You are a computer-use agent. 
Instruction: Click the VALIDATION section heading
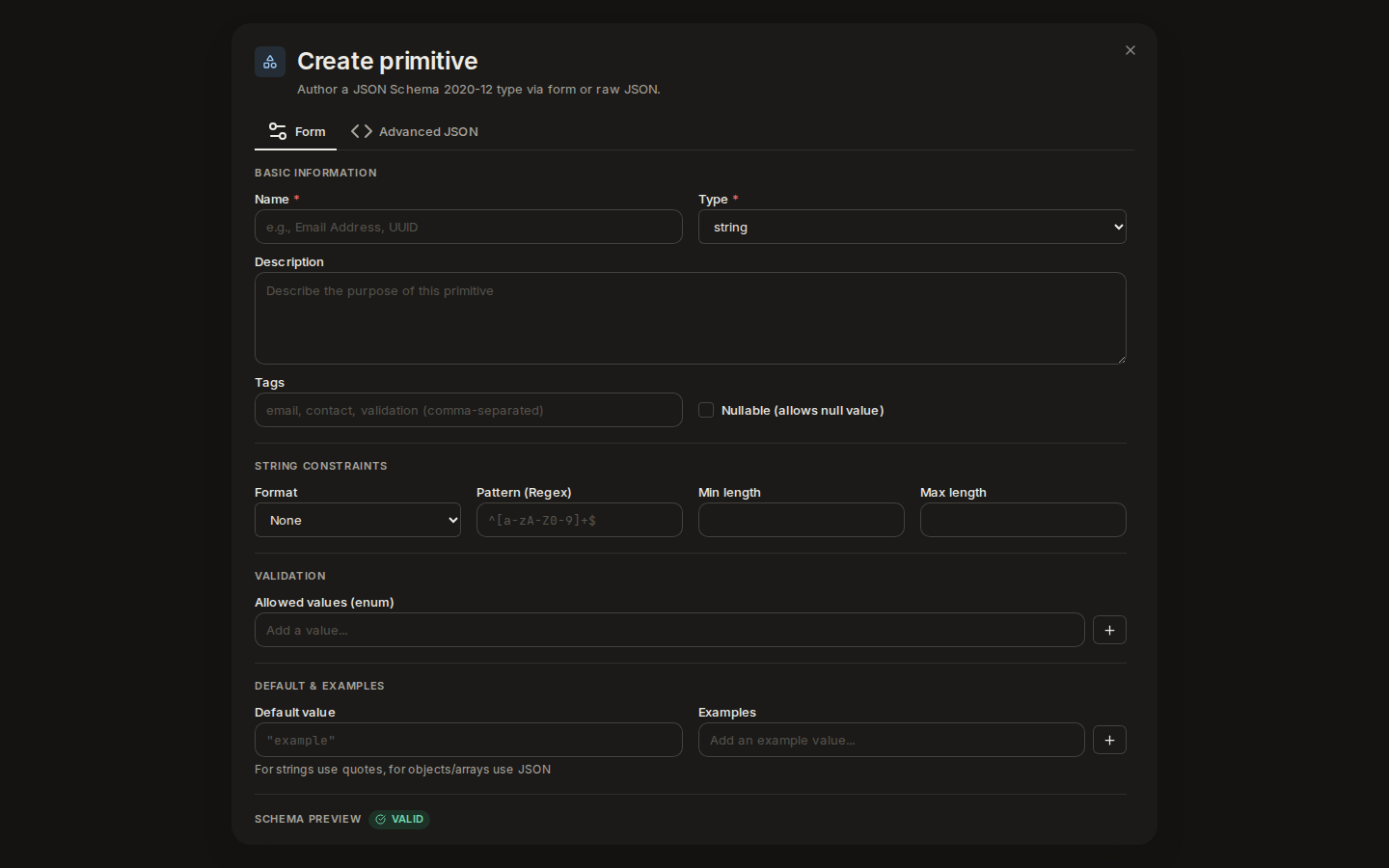pyautogui.click(x=290, y=576)
